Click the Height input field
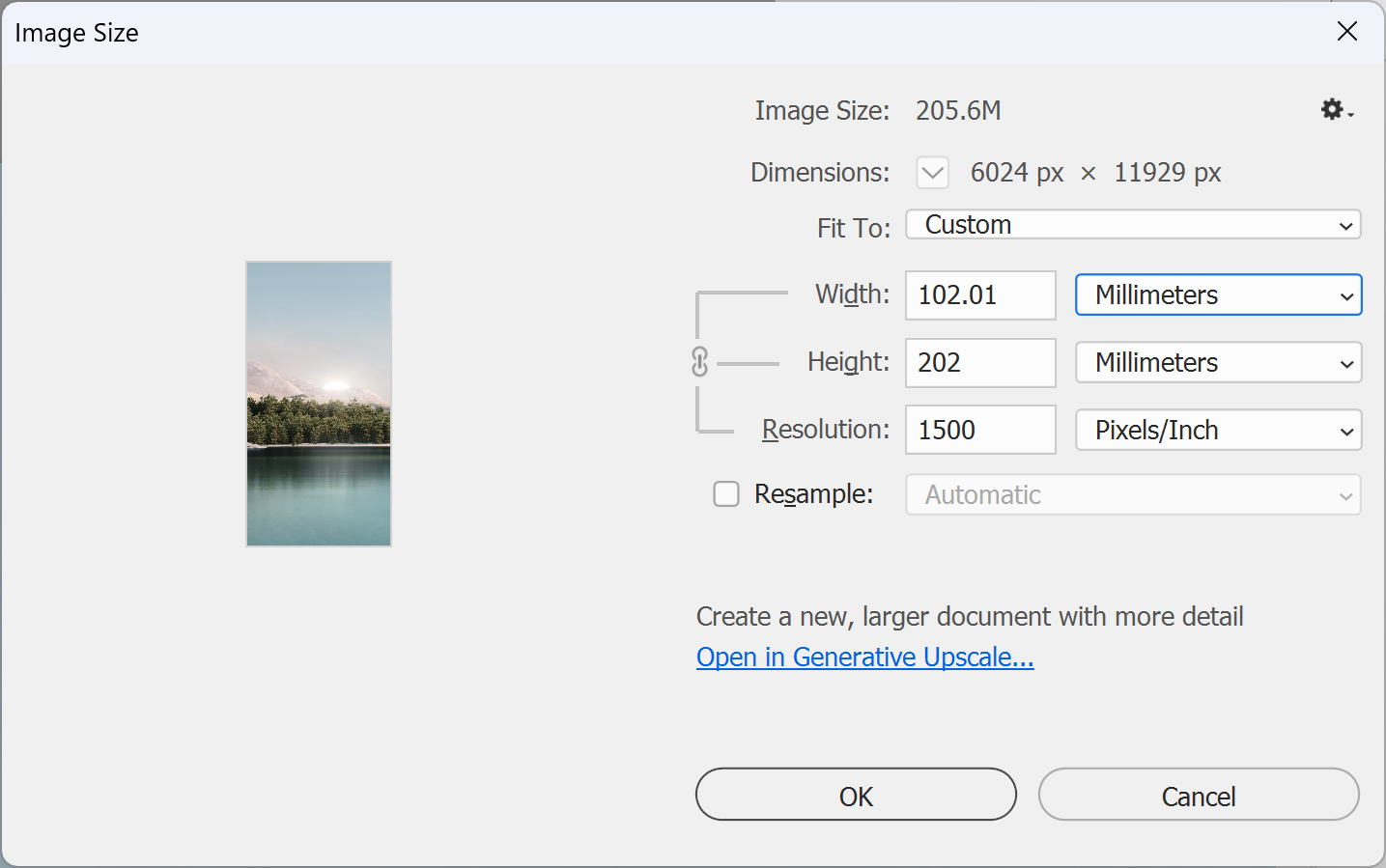 coord(980,363)
